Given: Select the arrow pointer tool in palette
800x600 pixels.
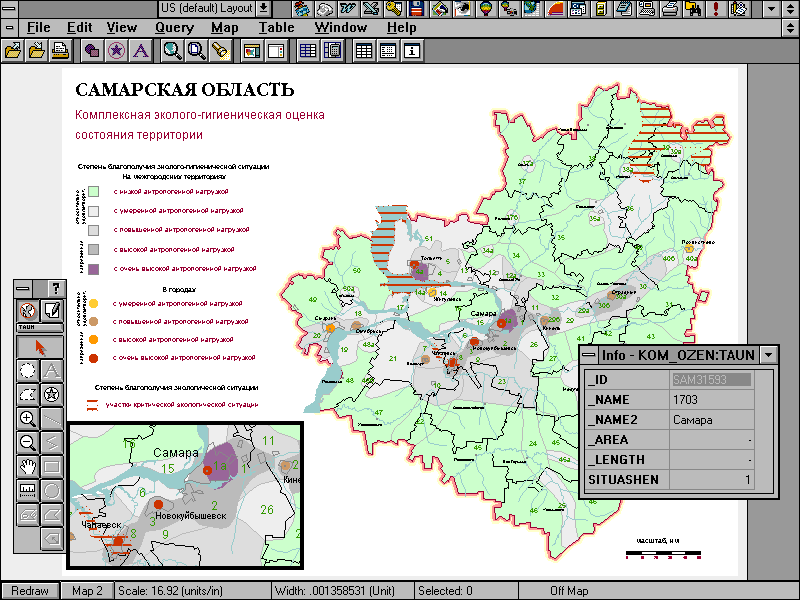Looking at the screenshot, I should pyautogui.click(x=41, y=347).
